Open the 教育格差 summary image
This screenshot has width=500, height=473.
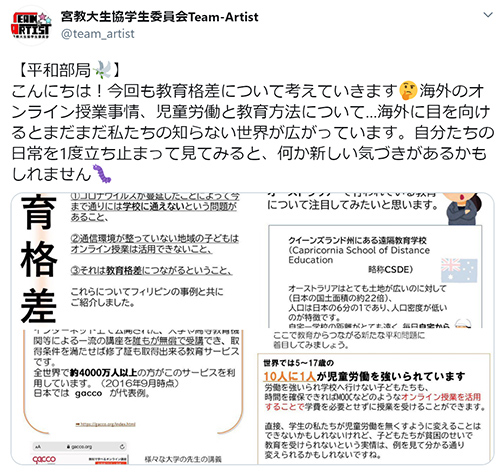coord(130,260)
